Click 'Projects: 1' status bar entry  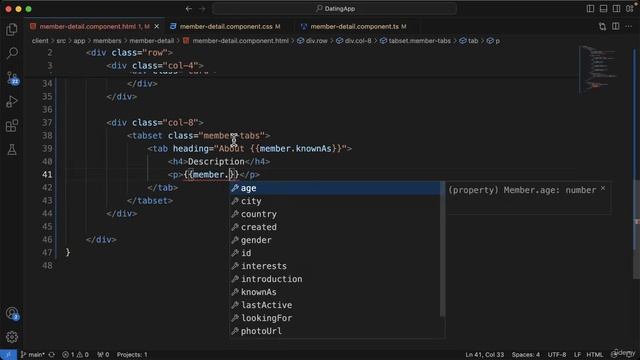click(x=132, y=355)
